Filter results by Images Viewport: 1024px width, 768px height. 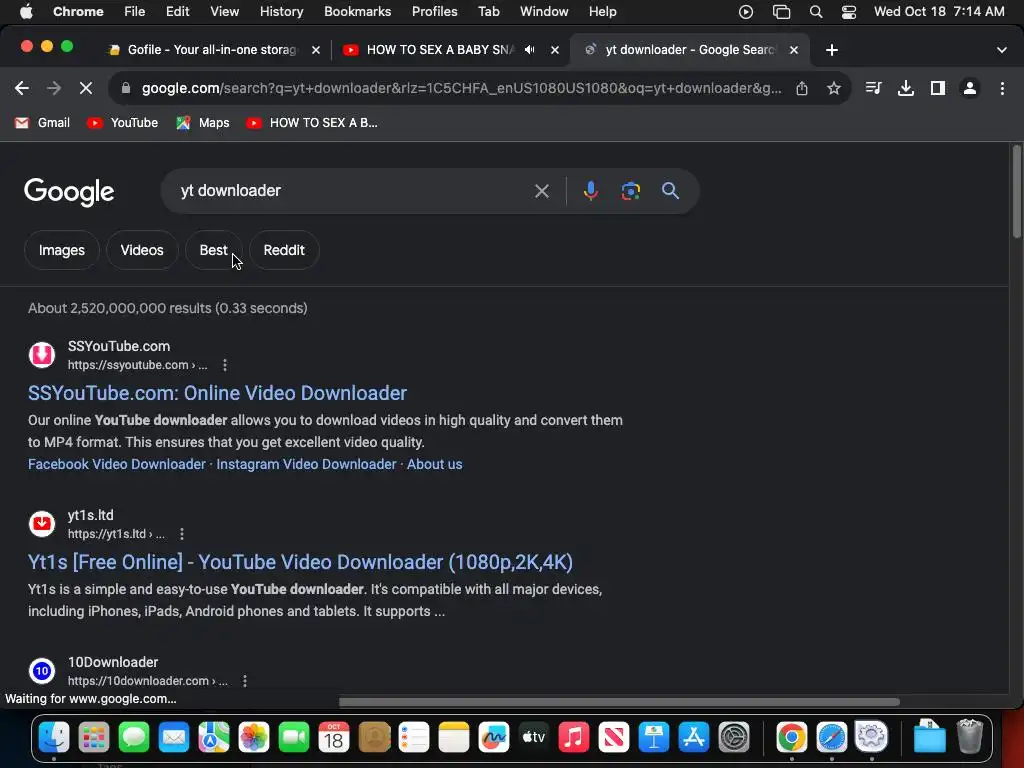61,250
